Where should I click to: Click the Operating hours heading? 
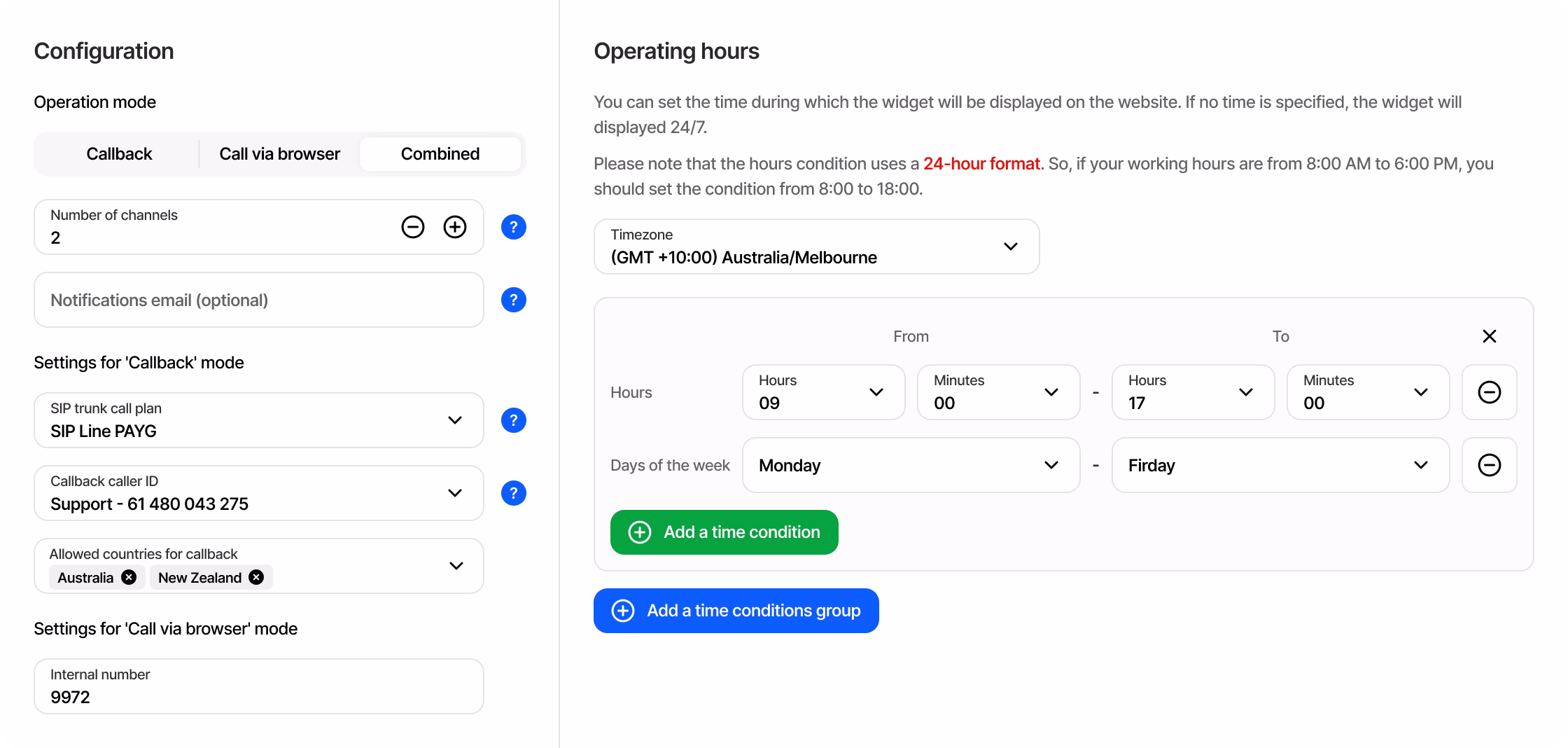pyautogui.click(x=676, y=51)
